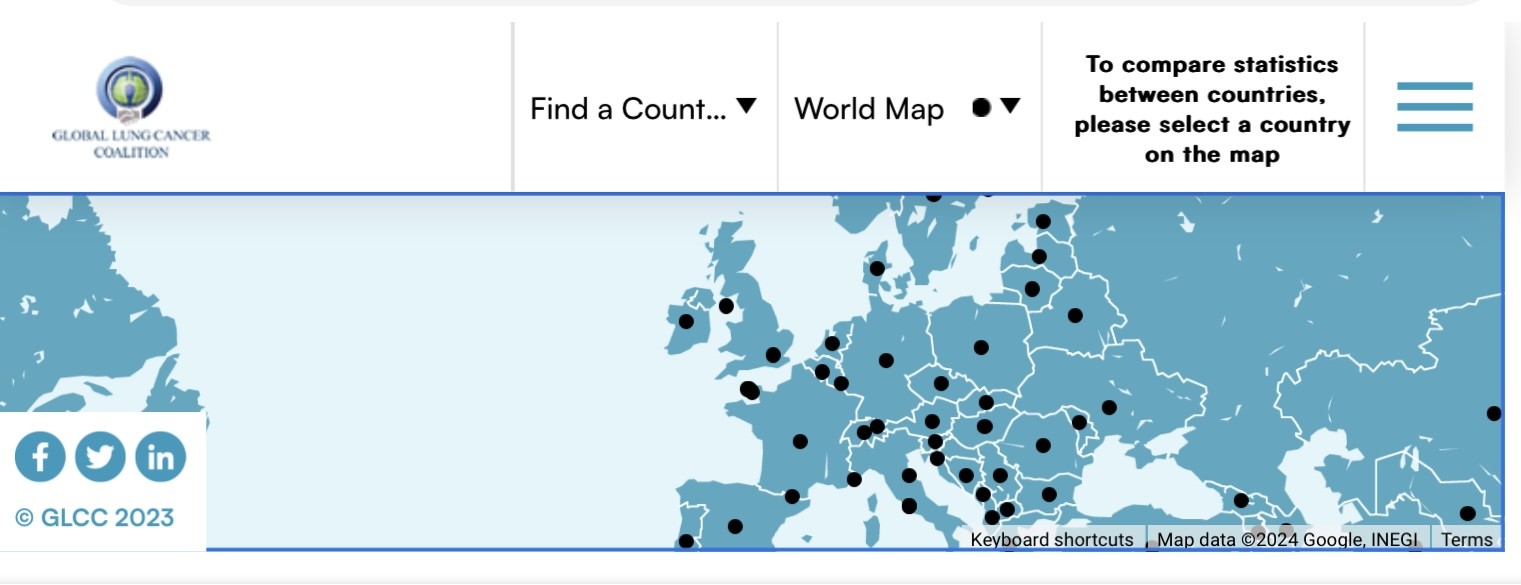
Task: Select the map marker on Turkey
Action: [1241, 500]
